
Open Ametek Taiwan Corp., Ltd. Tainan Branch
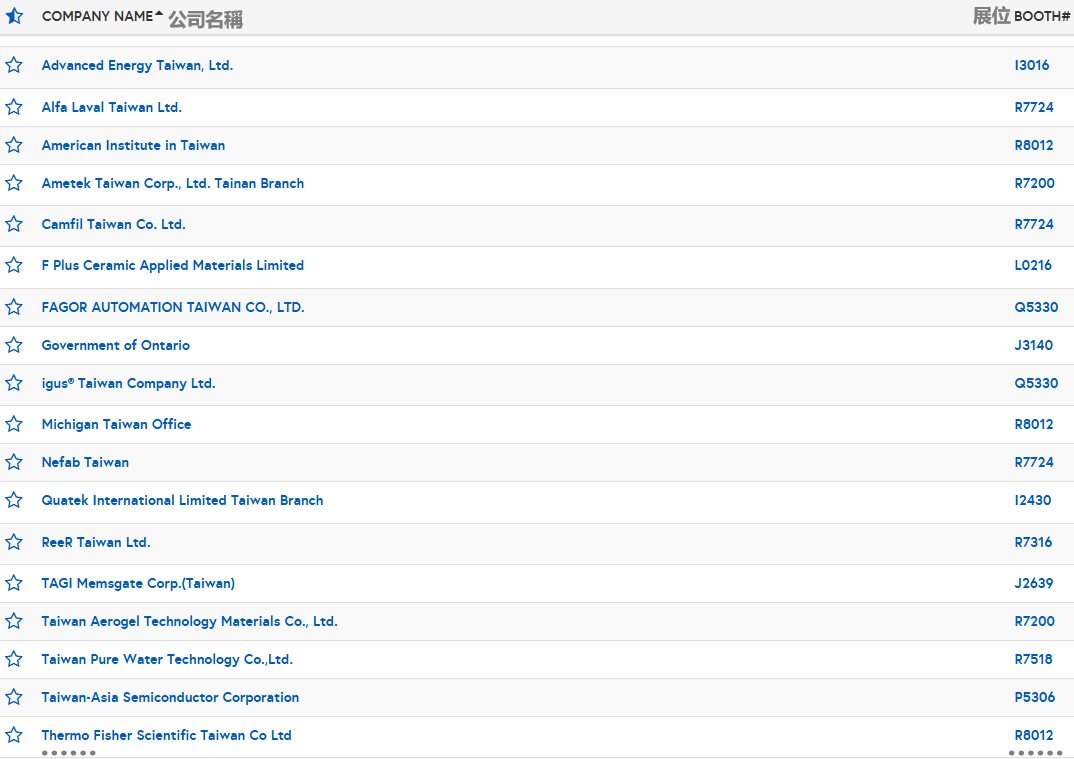173,183
